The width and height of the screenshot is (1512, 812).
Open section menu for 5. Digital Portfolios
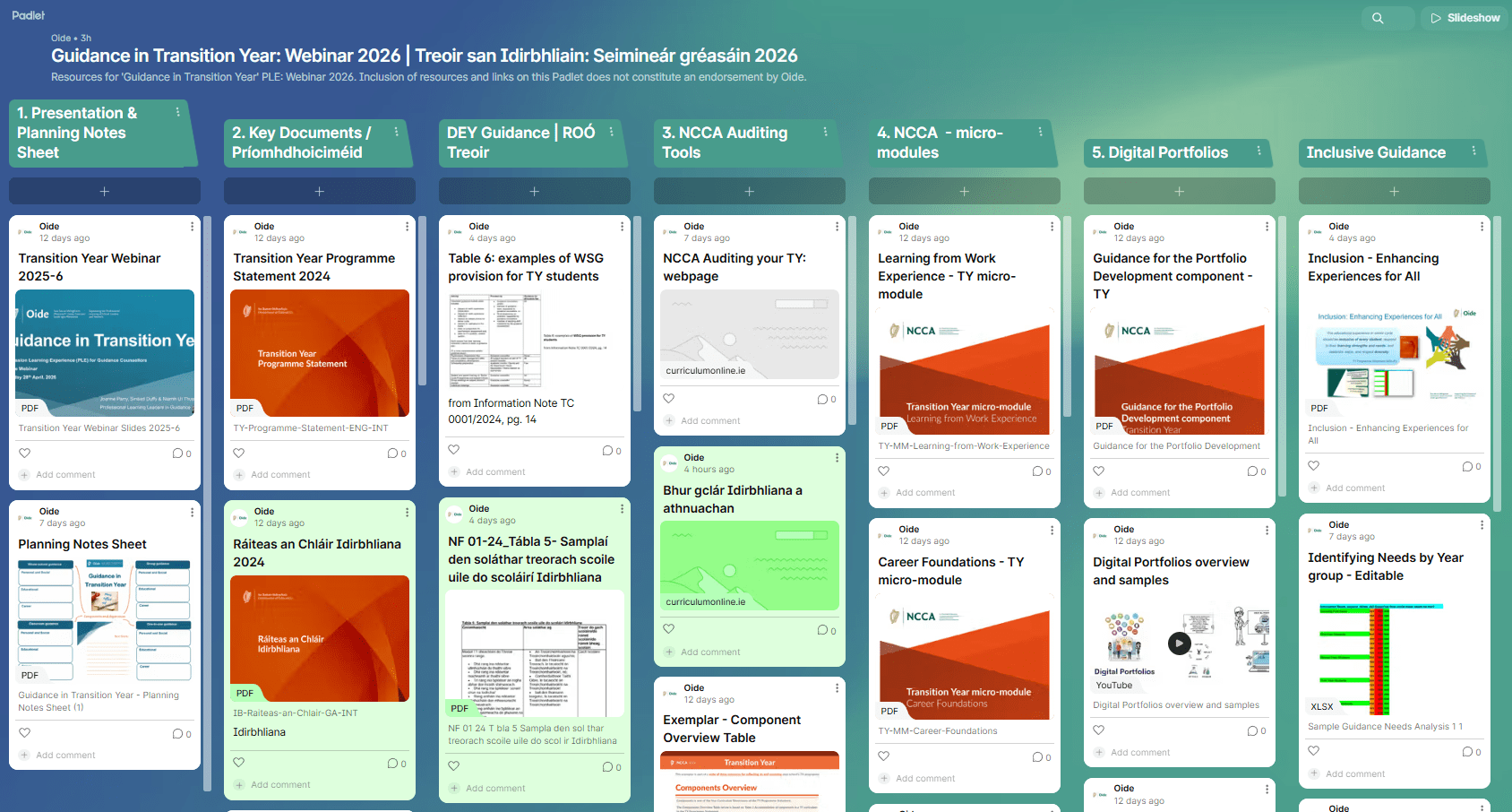pyautogui.click(x=1259, y=151)
